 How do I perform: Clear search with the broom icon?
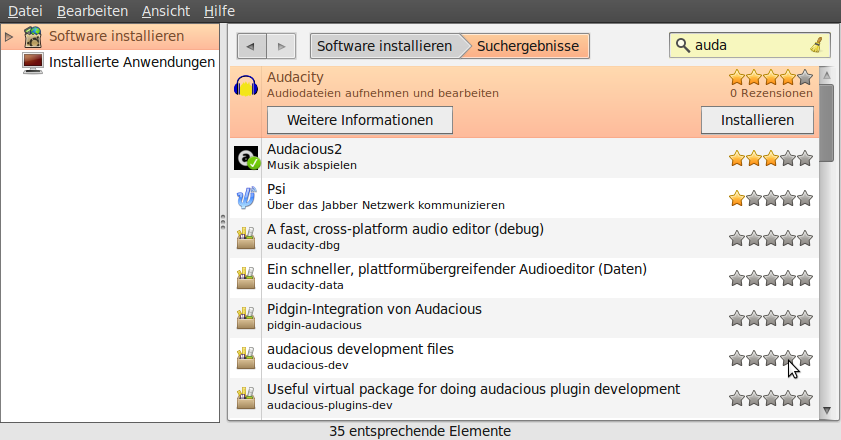click(x=817, y=46)
